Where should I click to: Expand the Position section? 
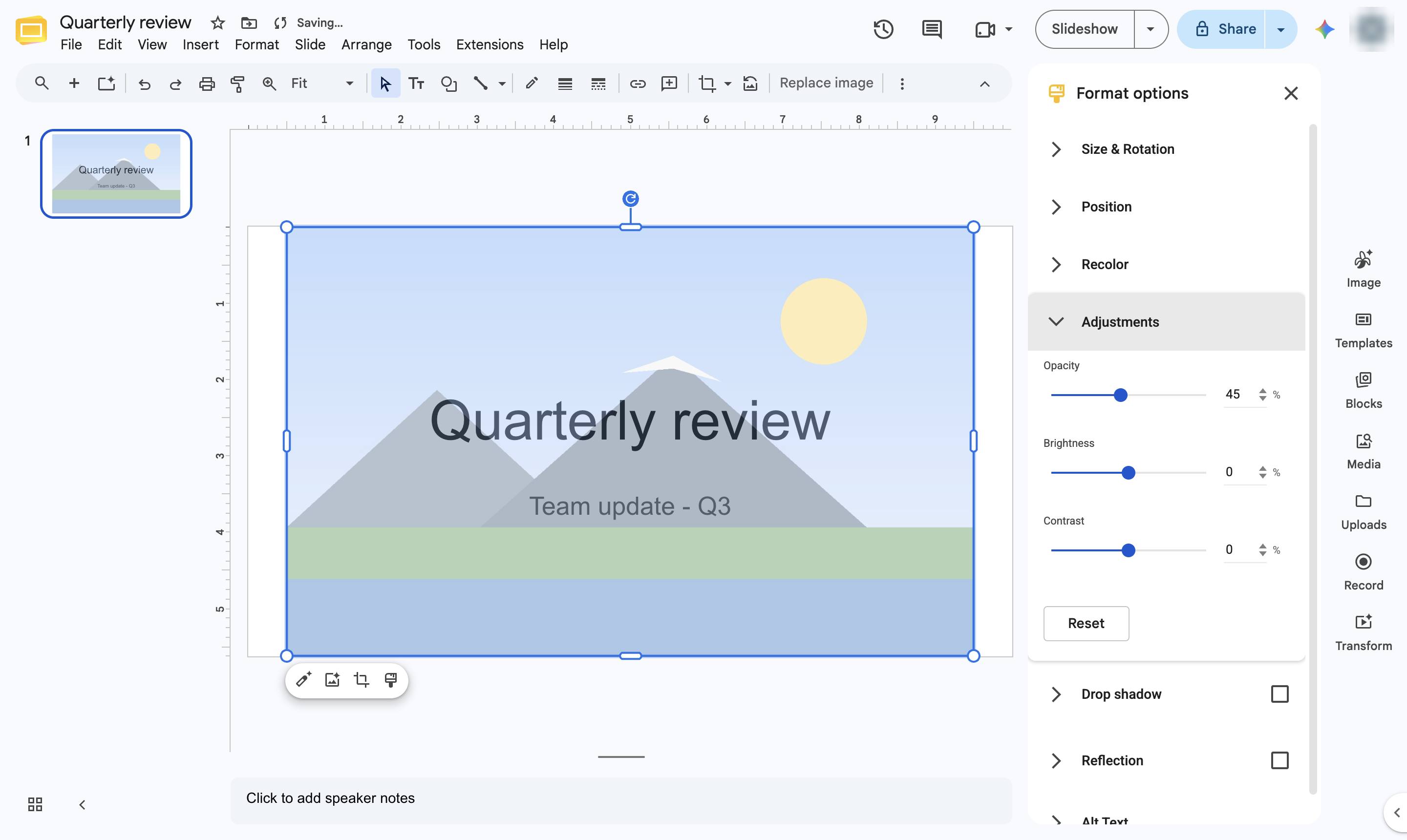click(x=1166, y=207)
